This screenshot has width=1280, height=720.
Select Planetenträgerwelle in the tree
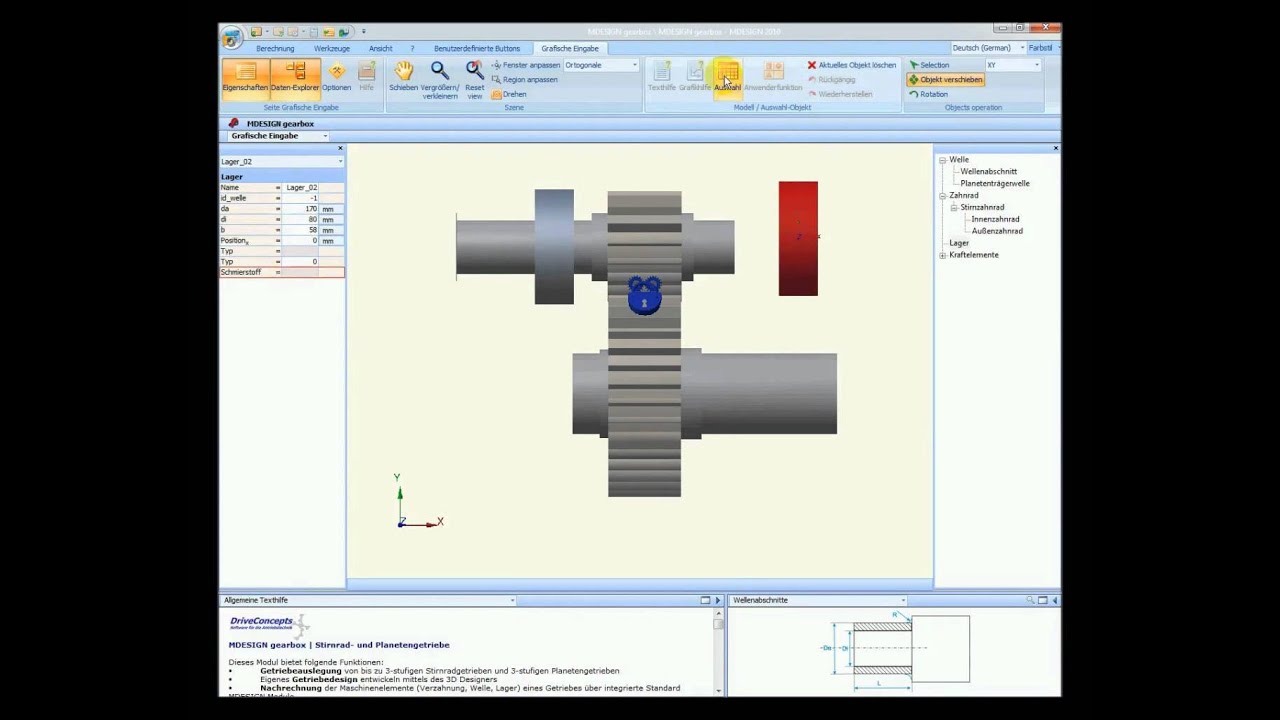tap(994, 183)
